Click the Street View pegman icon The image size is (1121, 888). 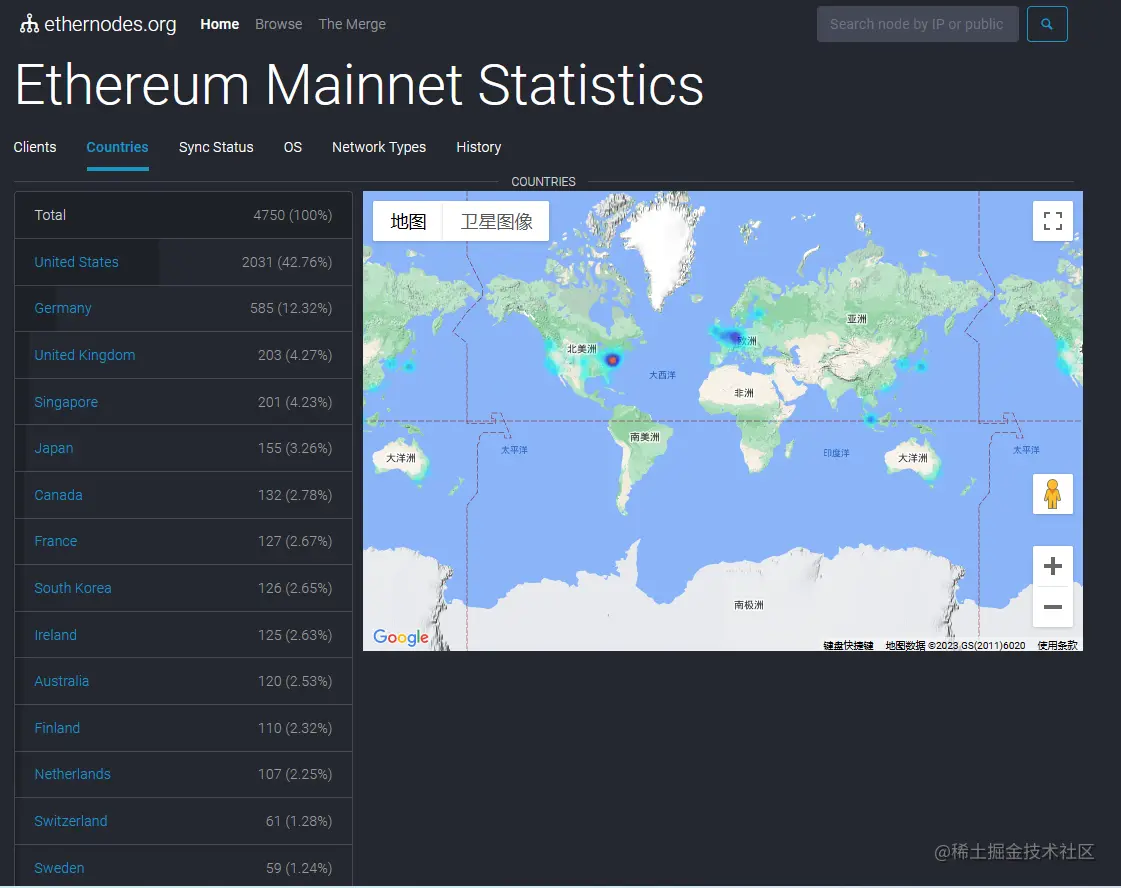click(1052, 494)
